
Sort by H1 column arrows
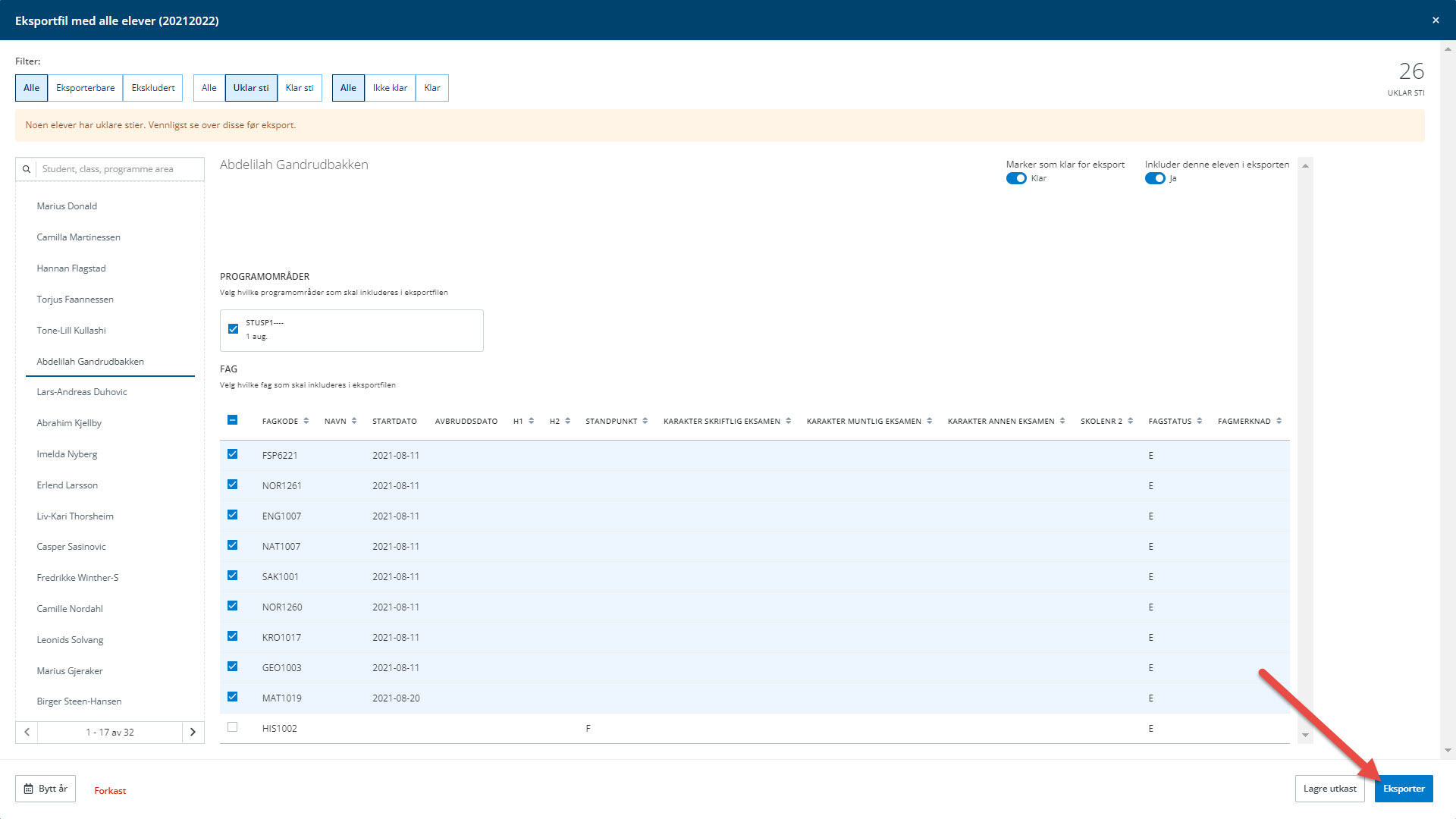532,421
